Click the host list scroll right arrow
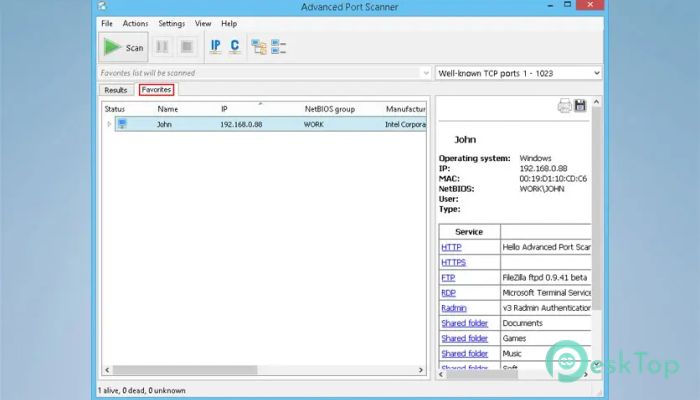The width and height of the screenshot is (700, 400). (x=421, y=370)
